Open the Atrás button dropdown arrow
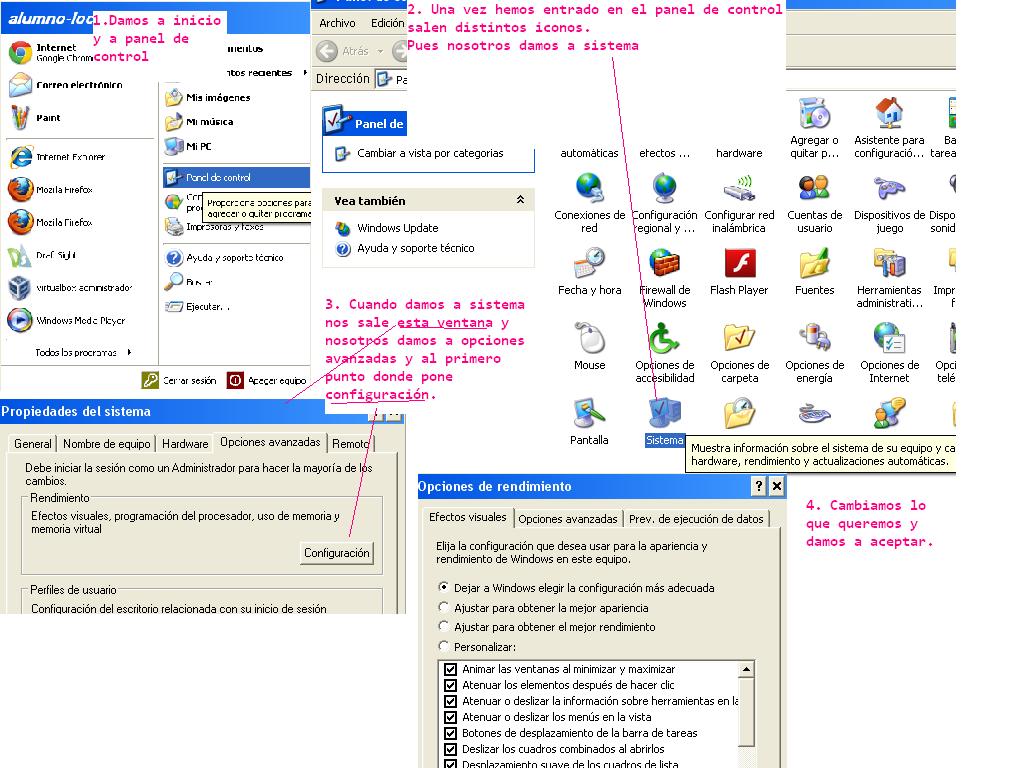This screenshot has width=1024, height=768. click(x=380, y=51)
